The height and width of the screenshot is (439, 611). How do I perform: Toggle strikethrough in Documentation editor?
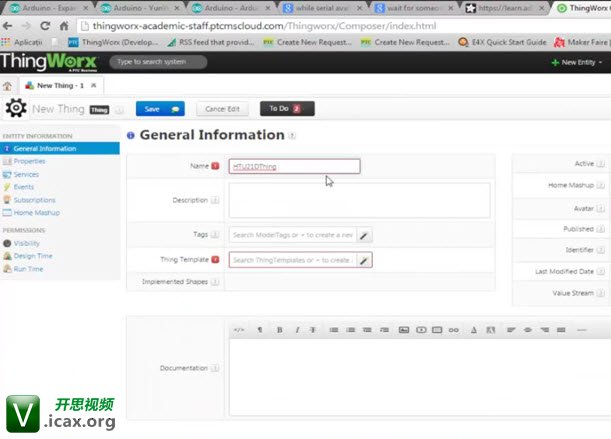(x=313, y=330)
